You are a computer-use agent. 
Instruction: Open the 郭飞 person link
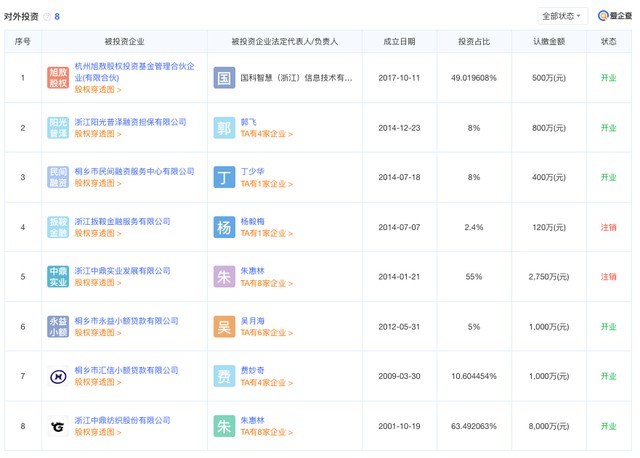[249, 122]
